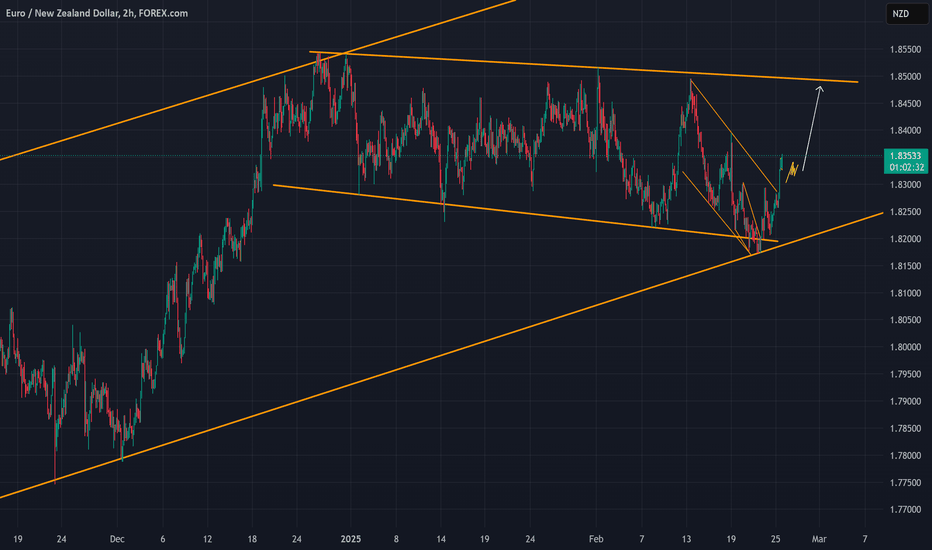Click the bar countdown timer 01:02:32
Viewport: 932px width, 550px height.
coord(905,167)
